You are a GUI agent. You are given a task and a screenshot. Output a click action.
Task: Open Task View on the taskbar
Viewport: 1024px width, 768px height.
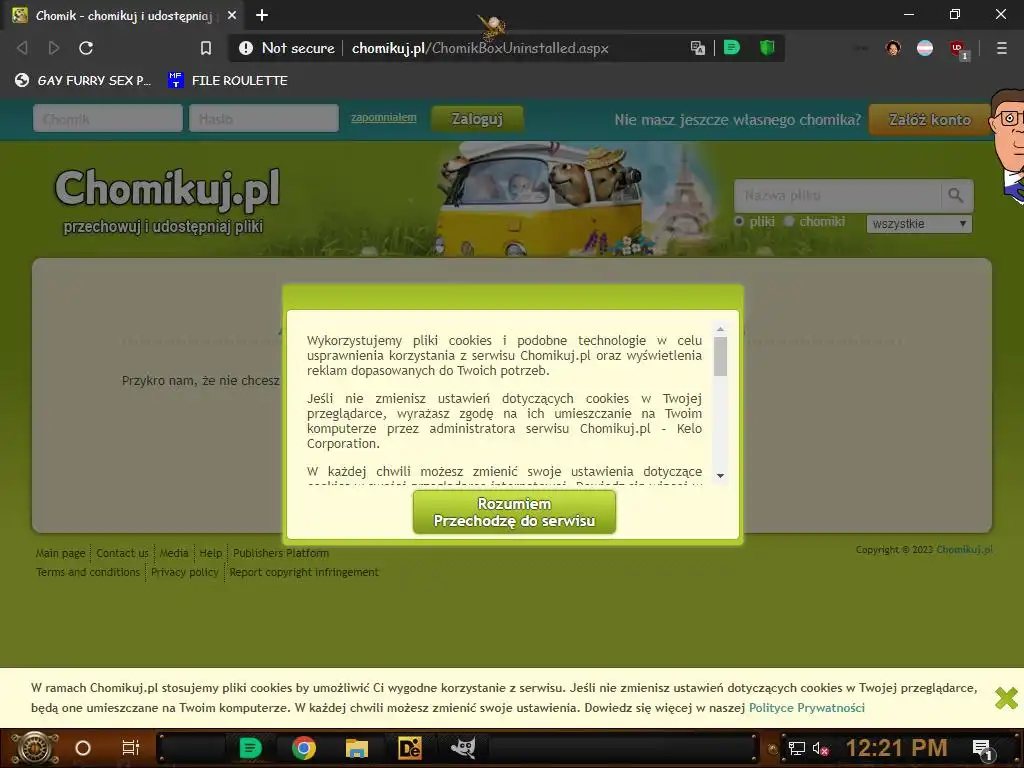[131, 748]
